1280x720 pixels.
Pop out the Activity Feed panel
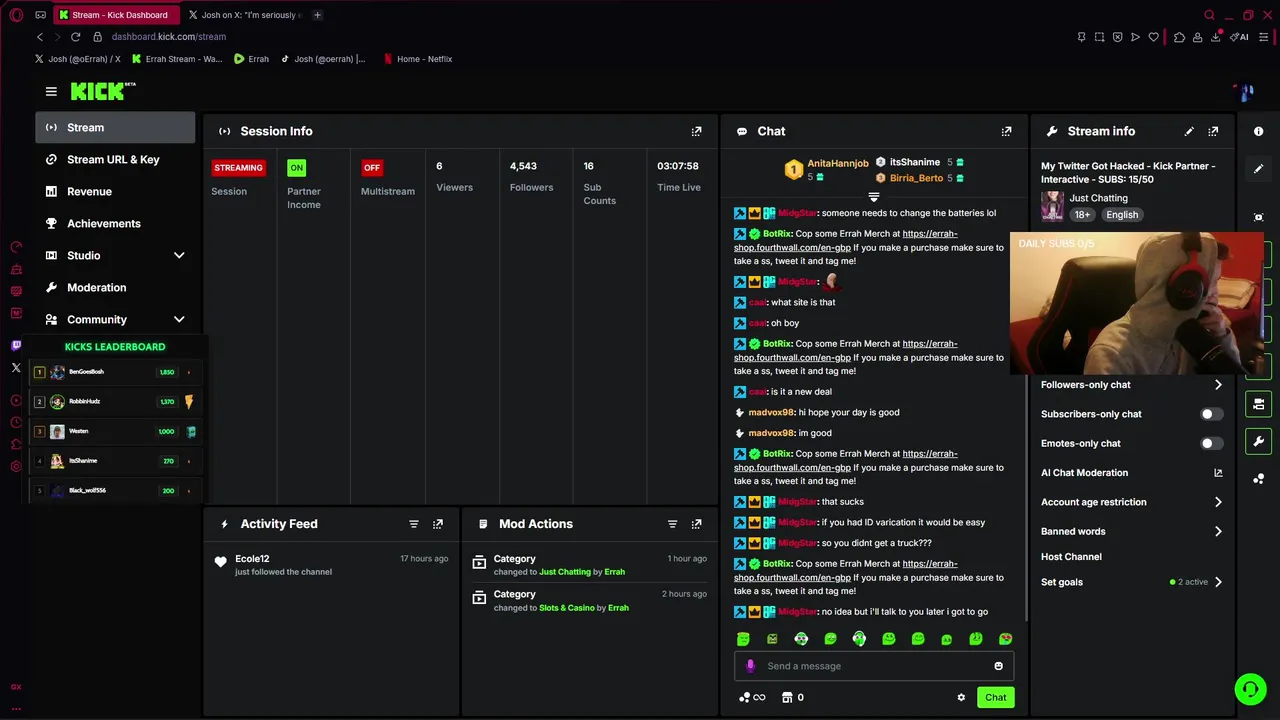438,524
